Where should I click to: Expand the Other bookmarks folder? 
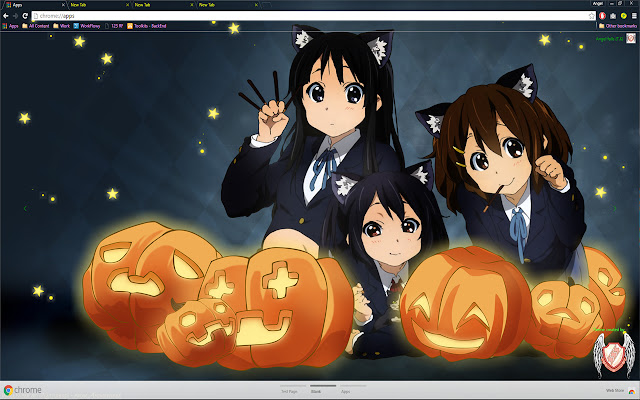click(618, 26)
